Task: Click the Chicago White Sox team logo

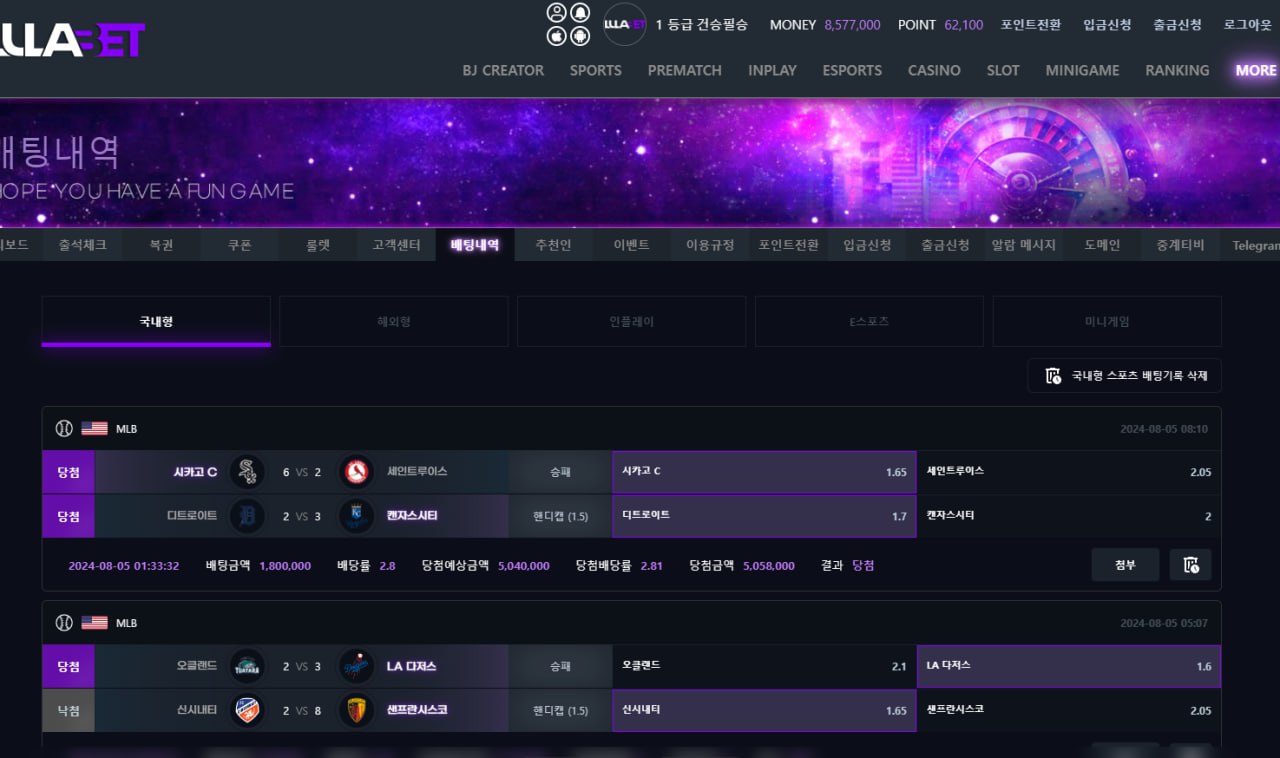Action: [247, 472]
